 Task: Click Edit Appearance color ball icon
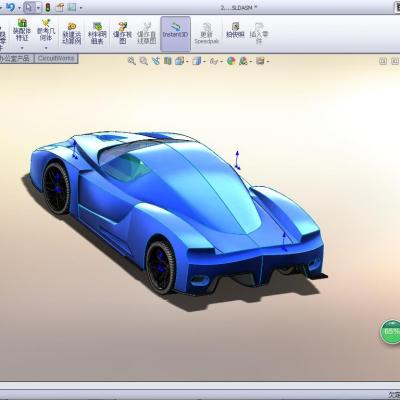[x=231, y=61]
